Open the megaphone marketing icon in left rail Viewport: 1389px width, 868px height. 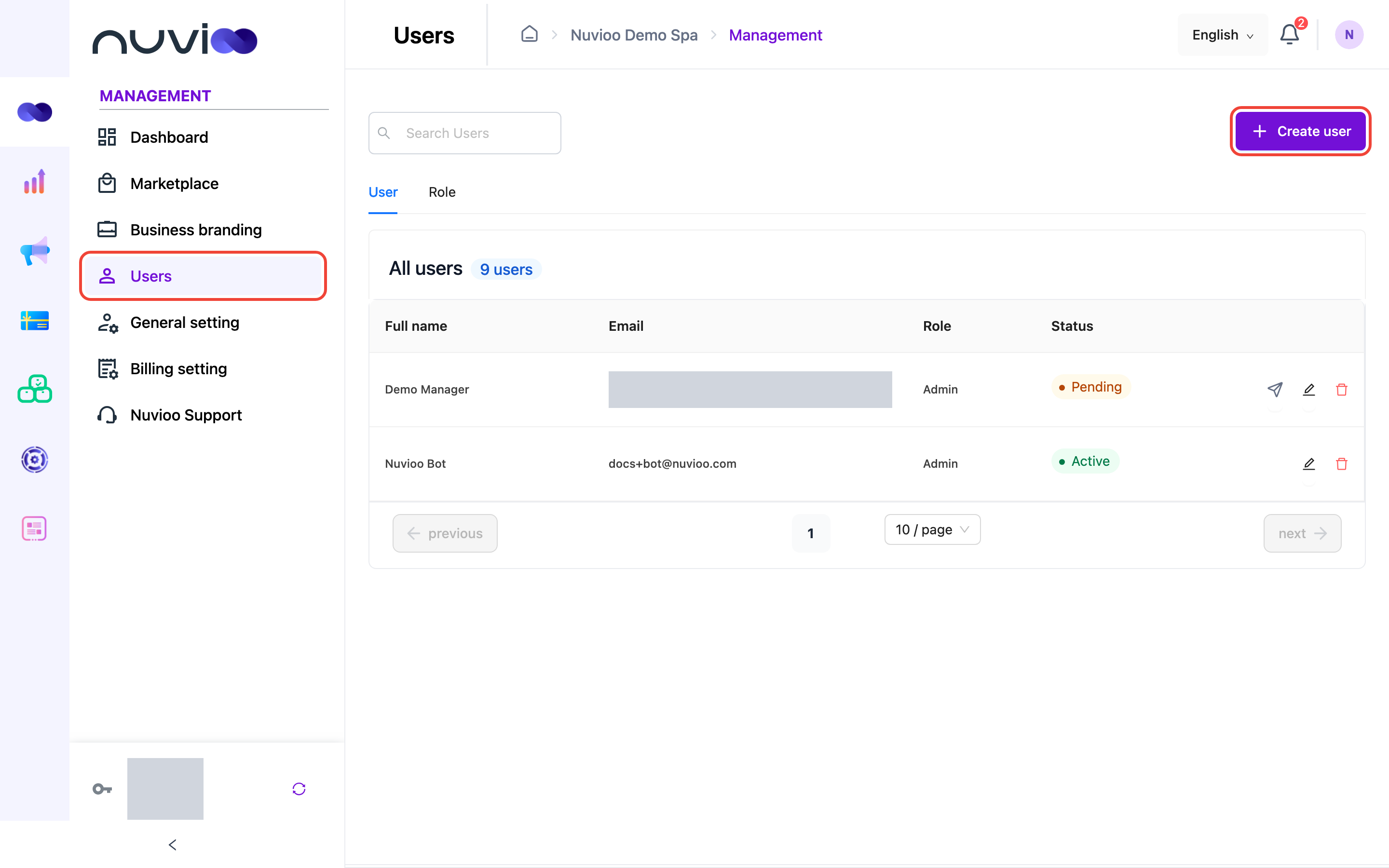click(34, 251)
